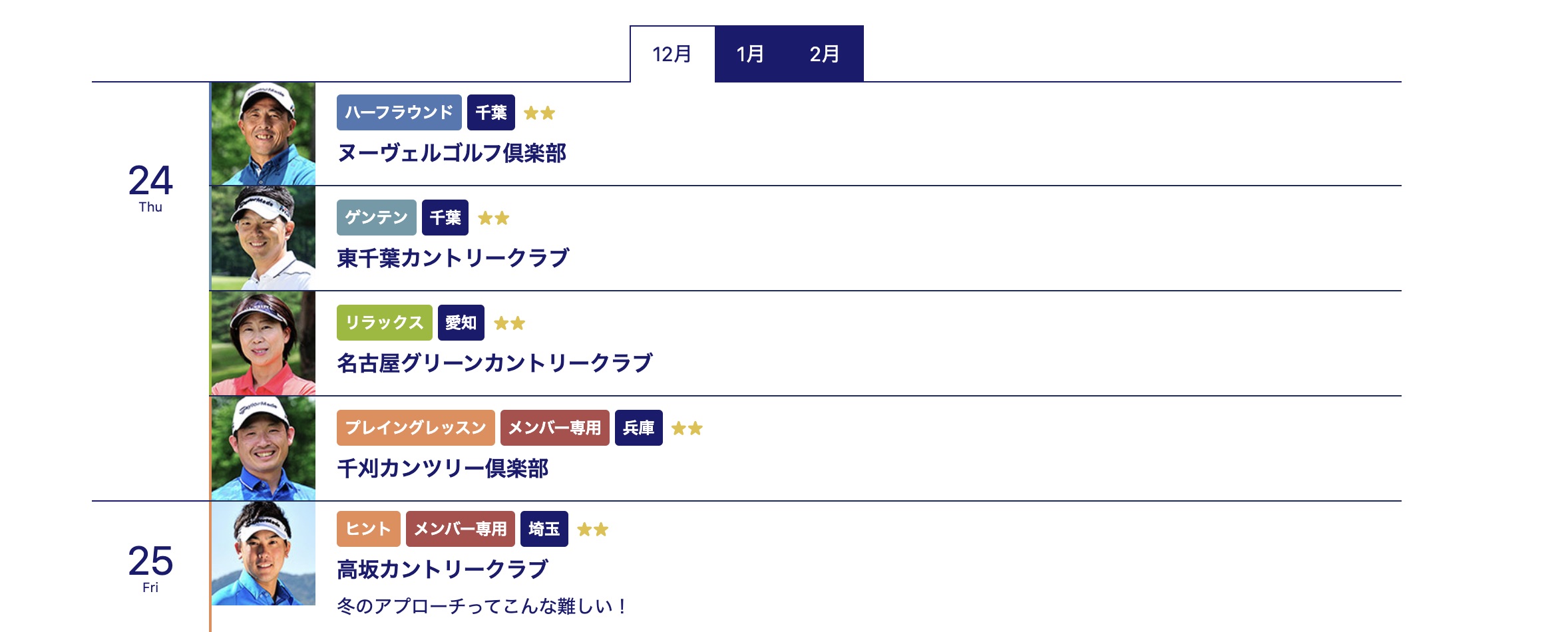The image size is (1568, 632).
Task: Switch to the 12月 tab
Action: click(672, 54)
